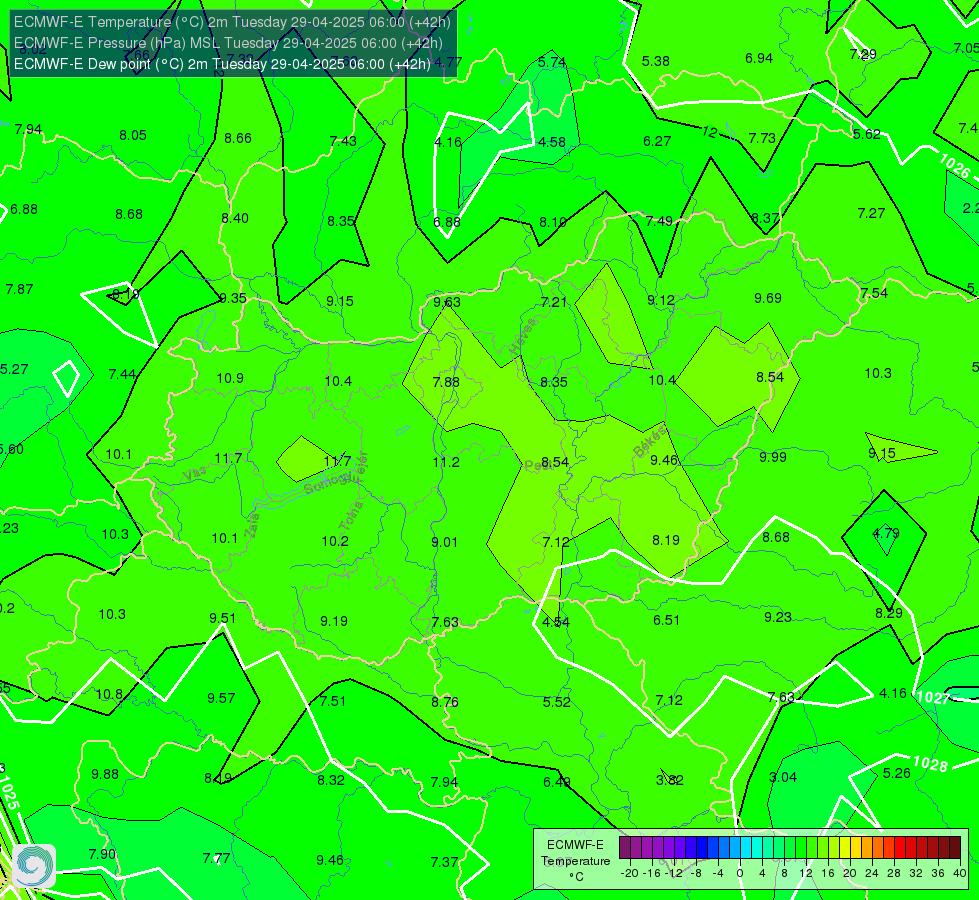Select the ECMWF-E Temperature 2m layer label

tap(232, 22)
